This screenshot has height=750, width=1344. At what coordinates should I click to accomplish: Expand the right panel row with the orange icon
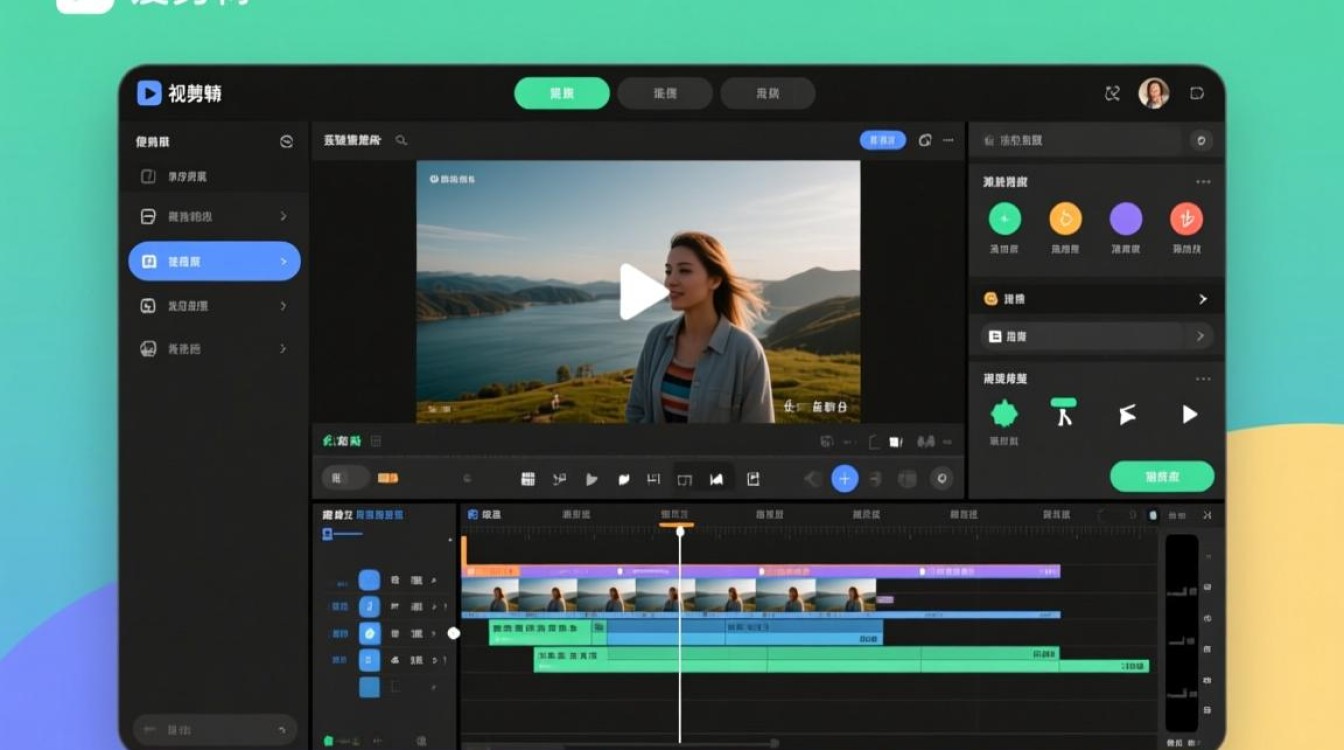tap(1097, 299)
